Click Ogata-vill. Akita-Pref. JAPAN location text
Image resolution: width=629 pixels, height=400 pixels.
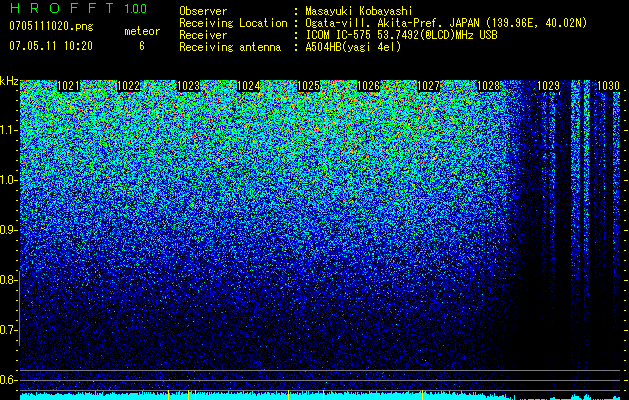click(x=446, y=23)
